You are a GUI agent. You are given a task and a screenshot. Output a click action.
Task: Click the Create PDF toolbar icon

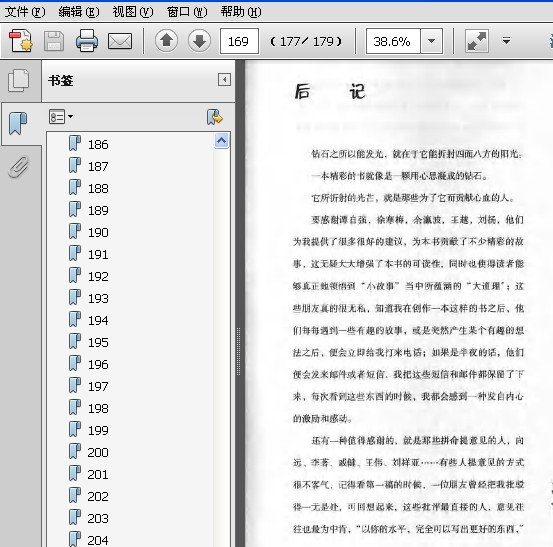20,41
